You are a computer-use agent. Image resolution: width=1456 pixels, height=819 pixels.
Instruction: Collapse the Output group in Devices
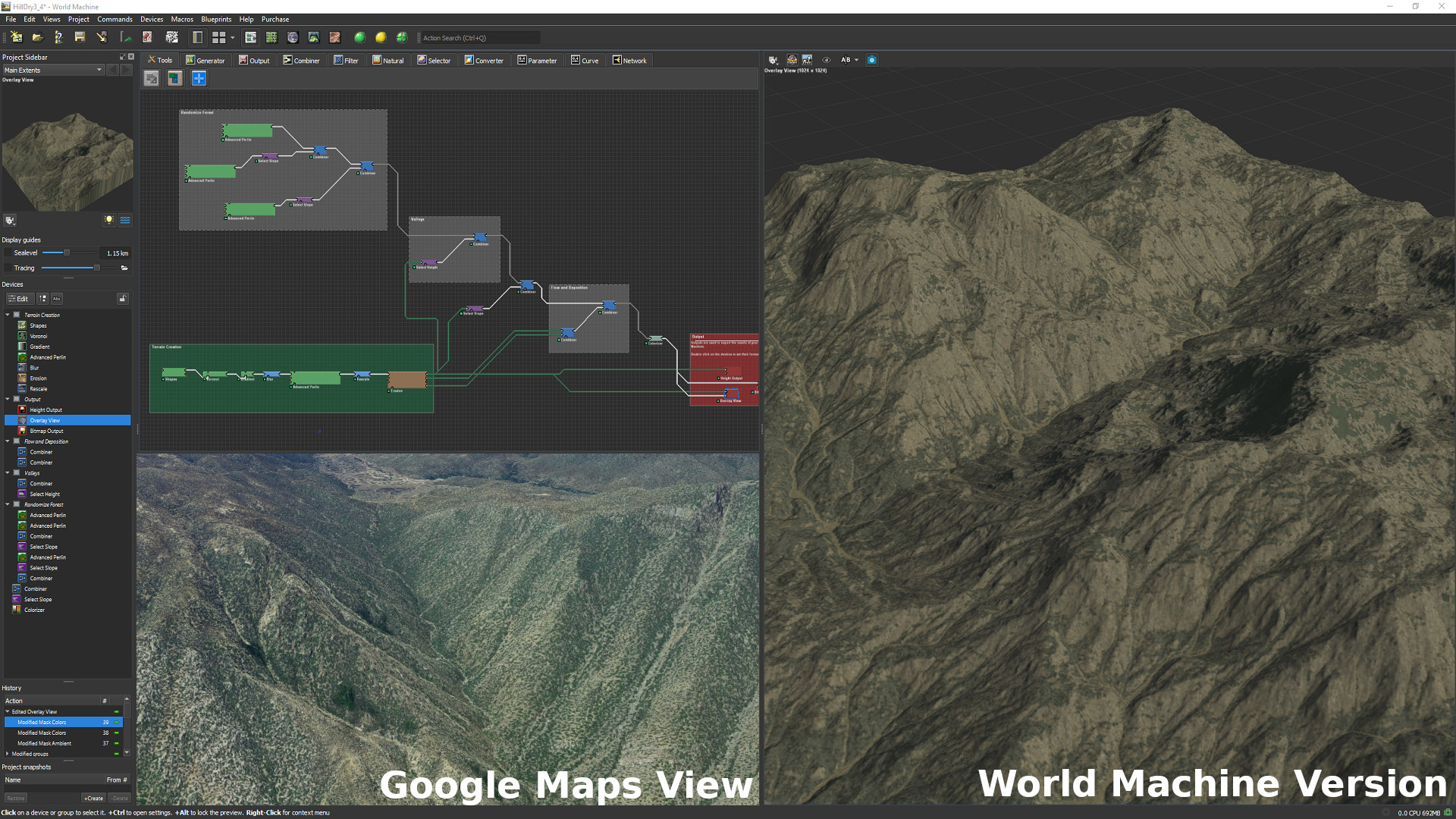(x=8, y=399)
